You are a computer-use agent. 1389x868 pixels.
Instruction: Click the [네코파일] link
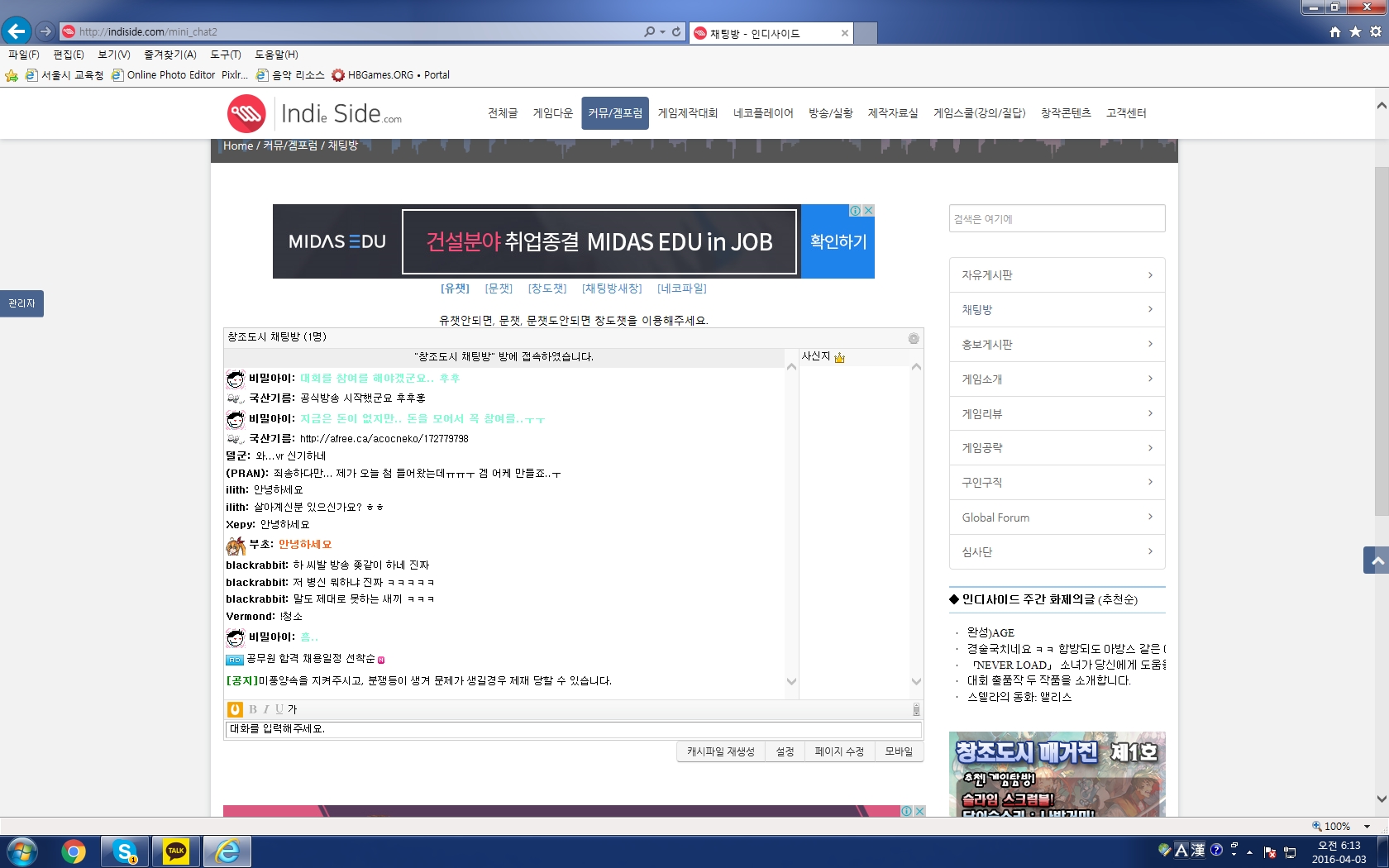pyautogui.click(x=682, y=289)
